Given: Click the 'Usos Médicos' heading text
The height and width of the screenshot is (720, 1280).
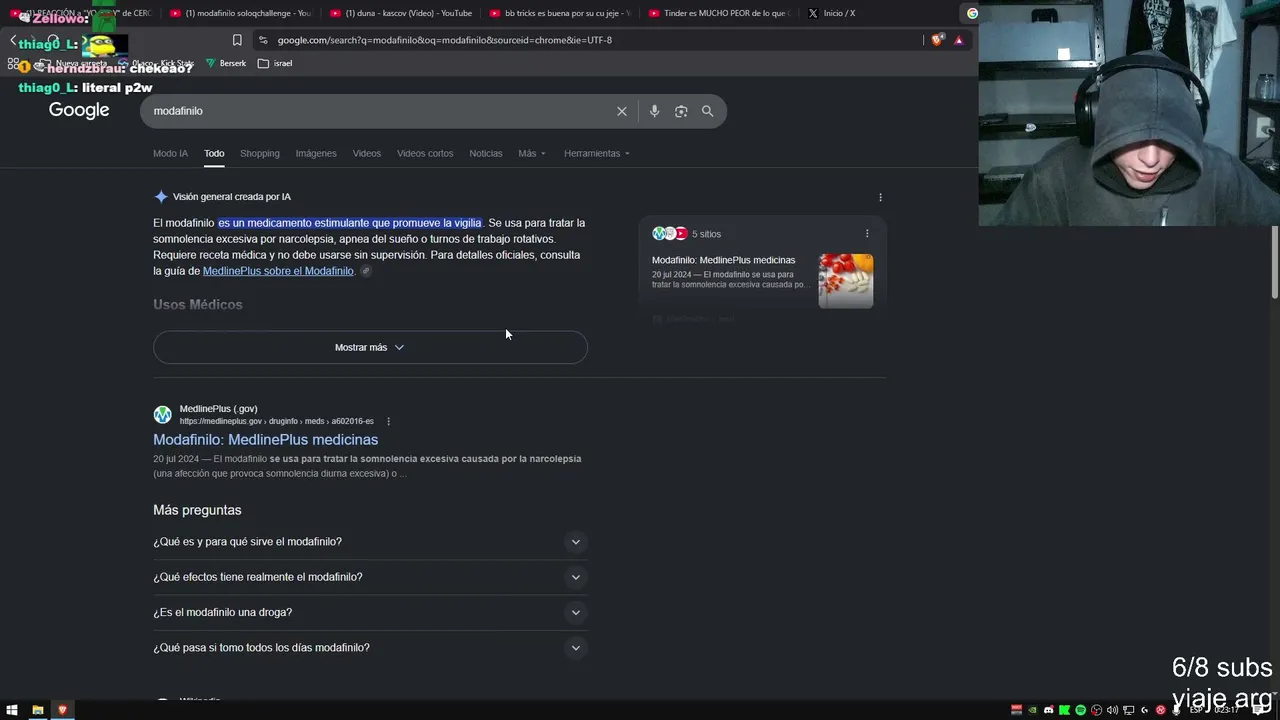Looking at the screenshot, I should [198, 305].
